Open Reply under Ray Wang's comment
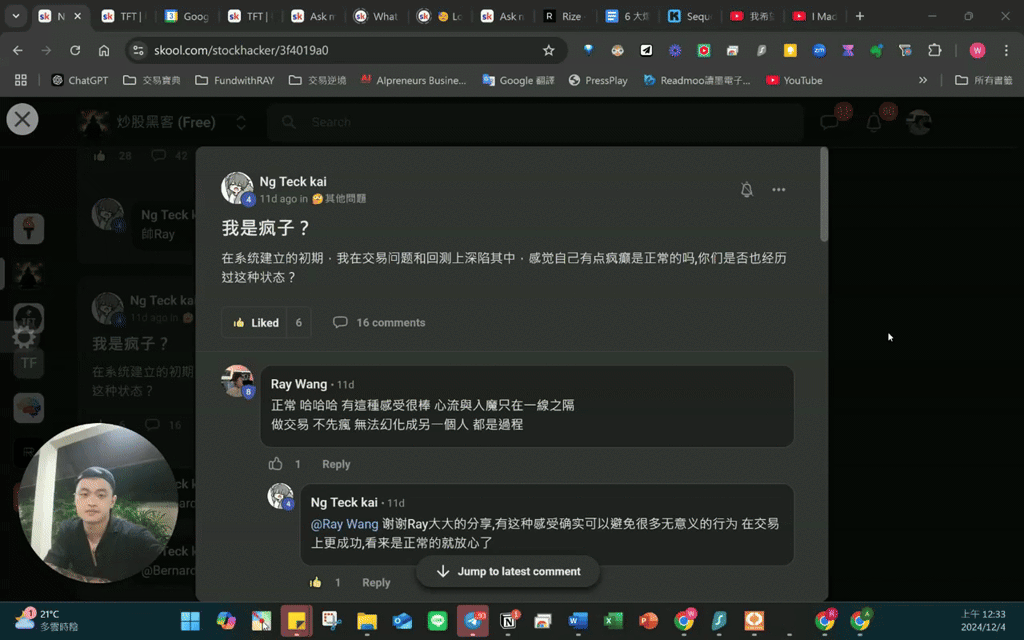This screenshot has height=640, width=1024. 336,463
